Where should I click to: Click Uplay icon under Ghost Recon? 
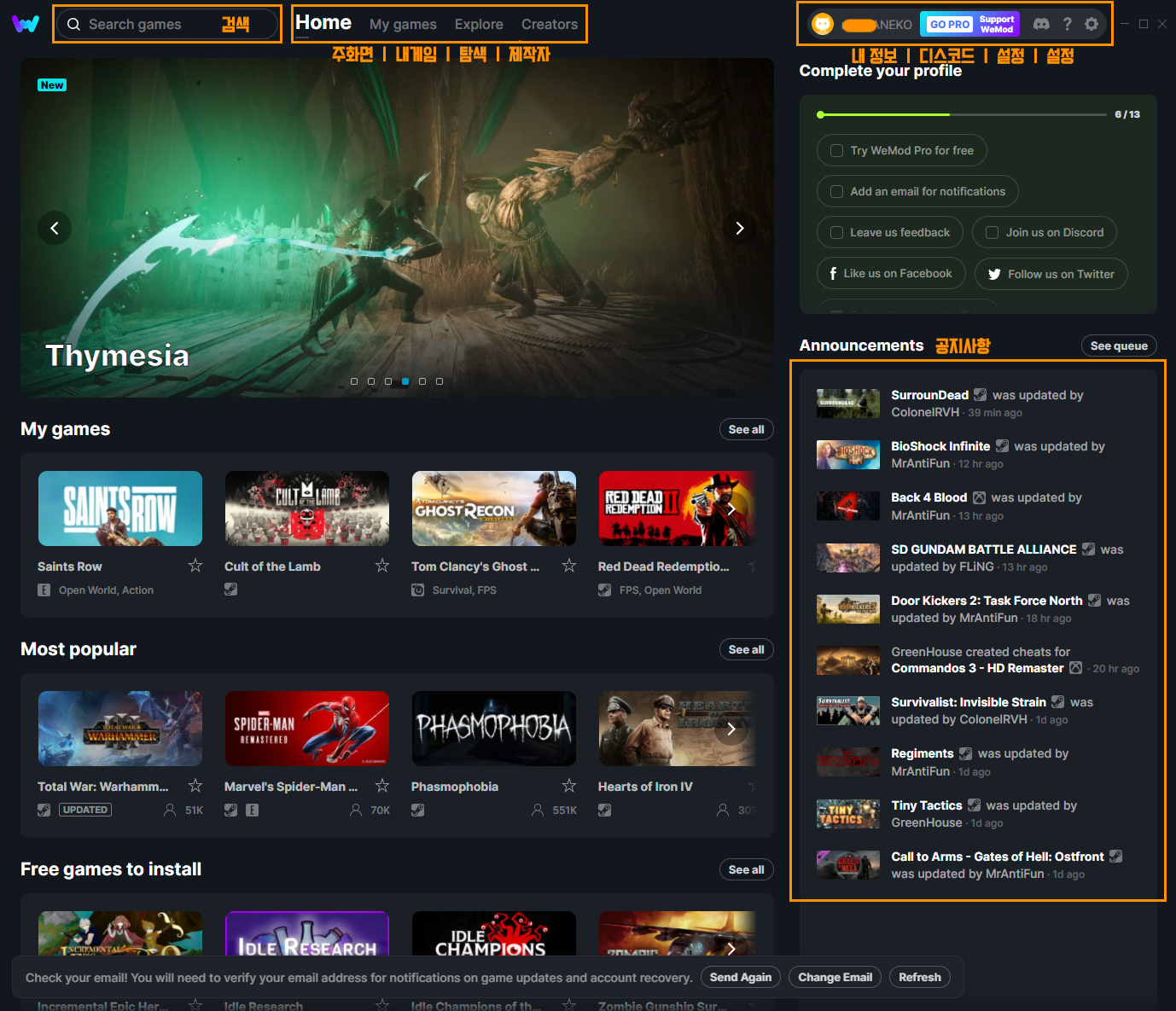pyautogui.click(x=418, y=590)
